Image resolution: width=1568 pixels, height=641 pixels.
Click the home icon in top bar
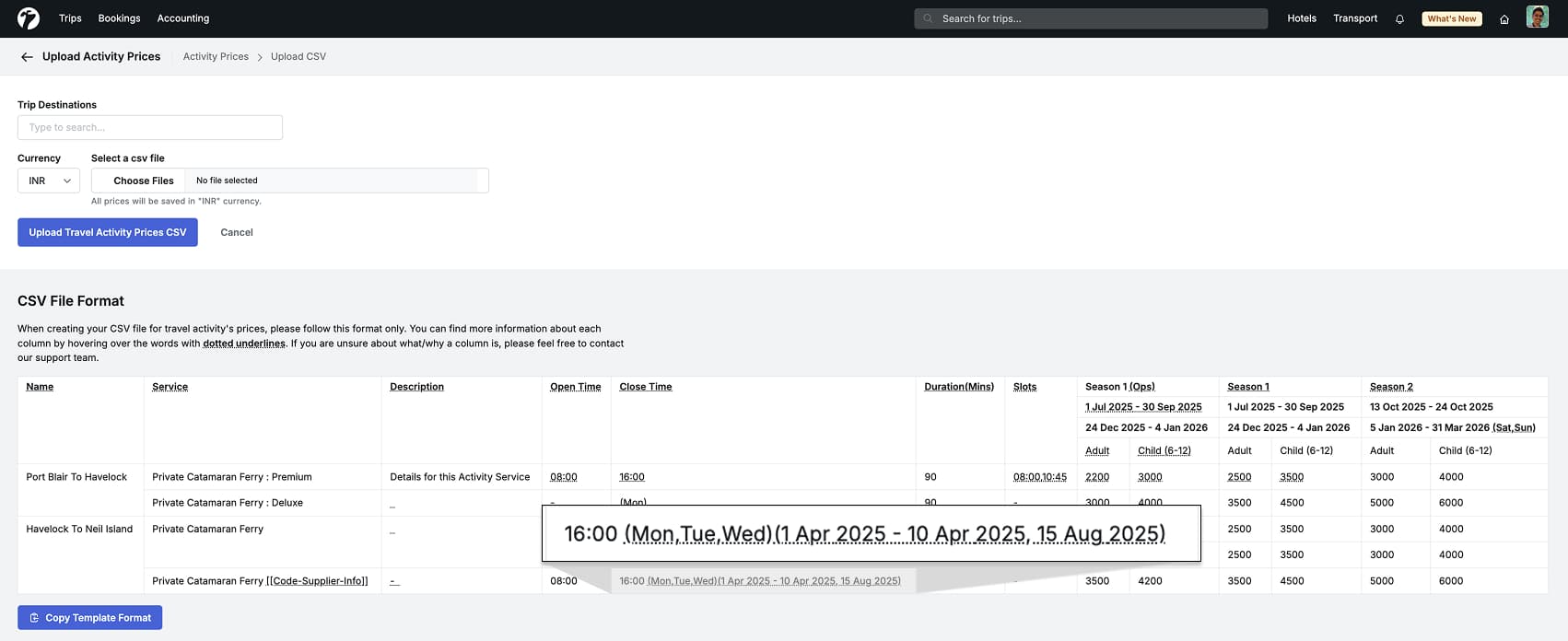point(1504,19)
